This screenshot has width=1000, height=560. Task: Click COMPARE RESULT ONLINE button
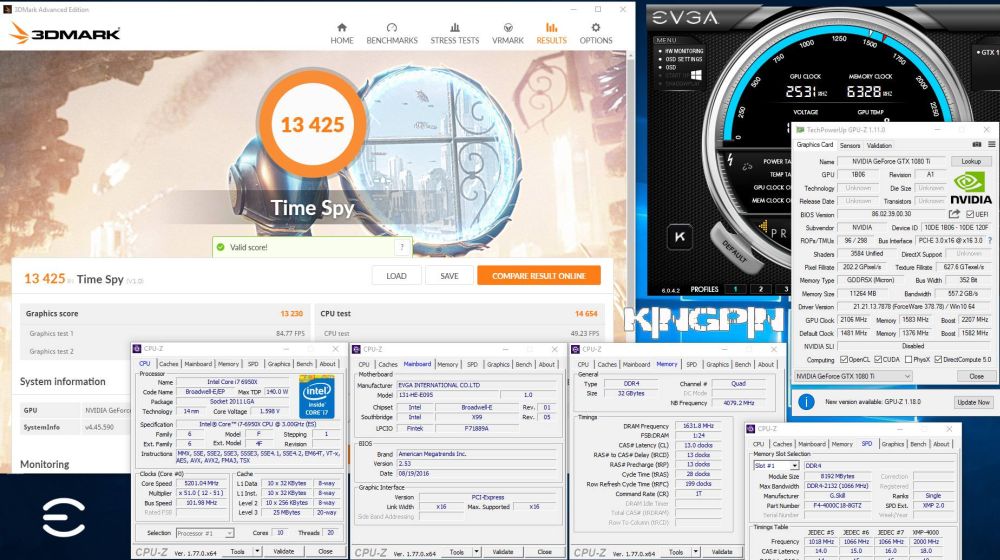[538, 276]
